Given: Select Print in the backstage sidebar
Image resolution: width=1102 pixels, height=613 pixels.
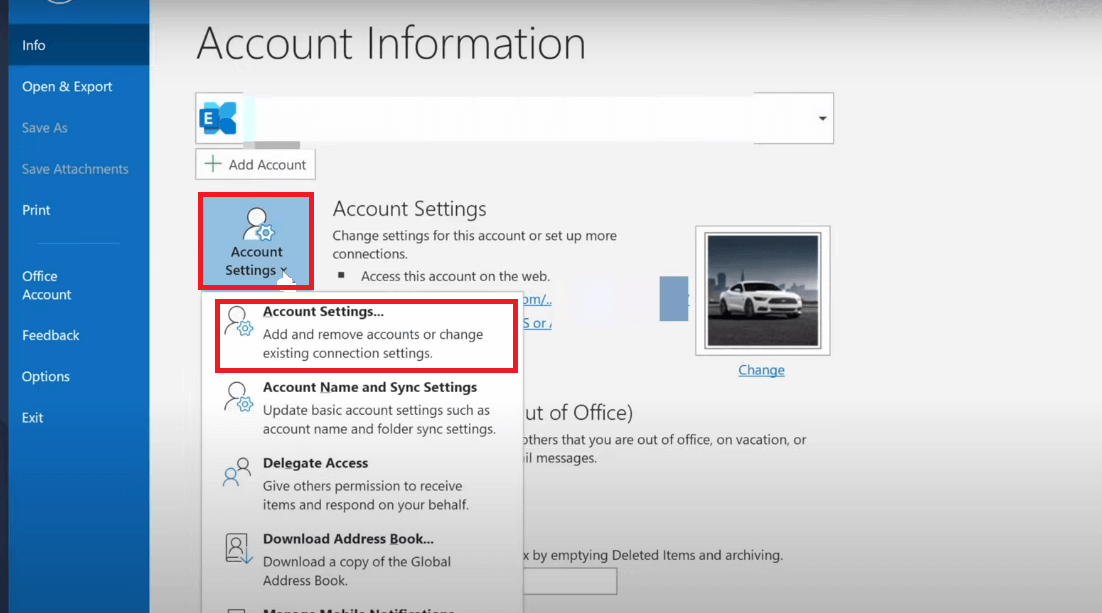Looking at the screenshot, I should [36, 210].
